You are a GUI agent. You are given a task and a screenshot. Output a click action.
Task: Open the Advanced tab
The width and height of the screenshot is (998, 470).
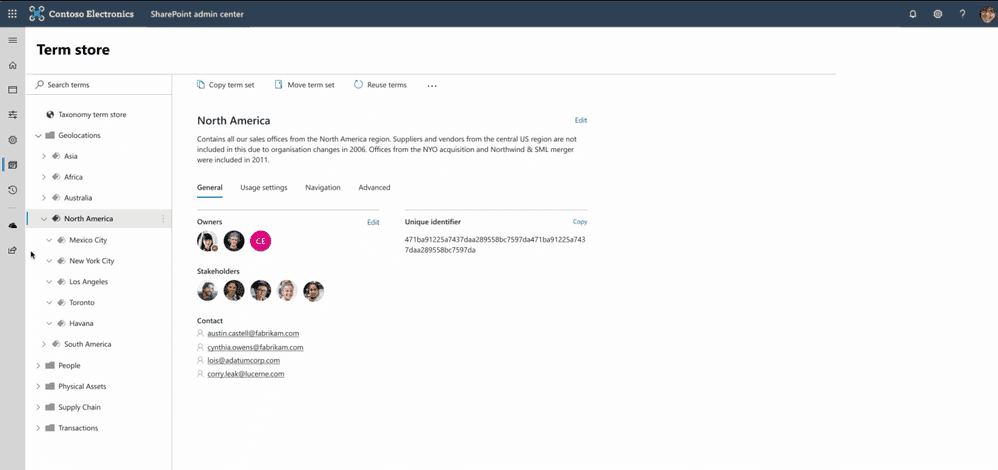374,187
